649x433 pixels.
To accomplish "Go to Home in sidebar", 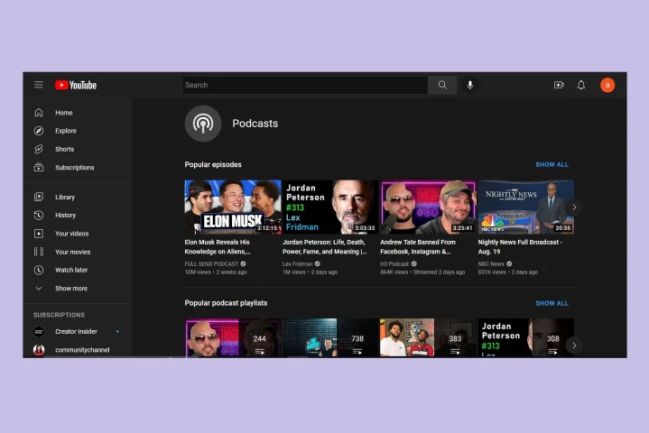I will (x=64, y=113).
